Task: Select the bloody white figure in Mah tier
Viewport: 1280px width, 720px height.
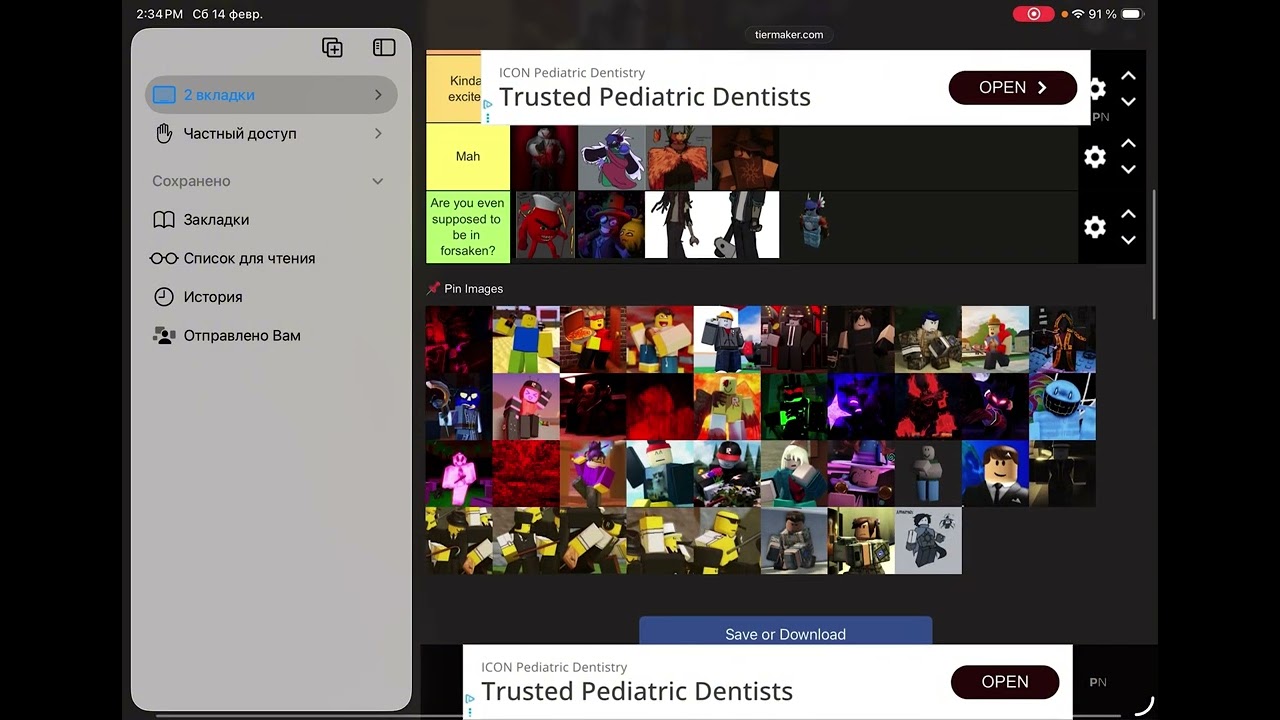Action: (543, 157)
